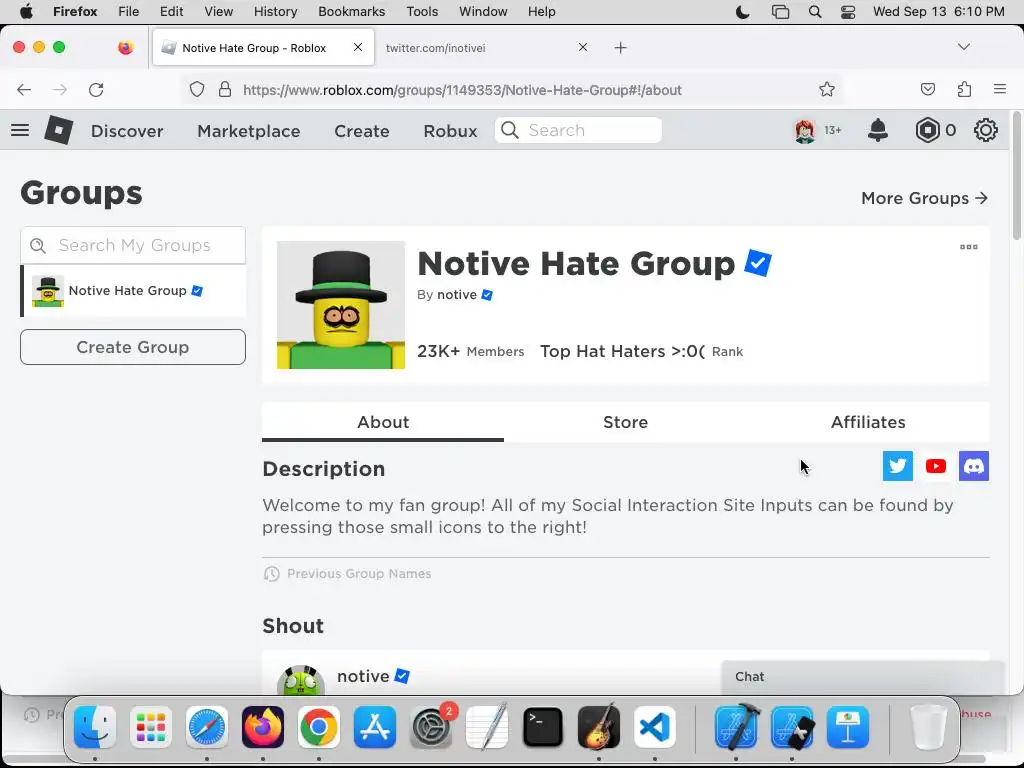Click the Roblox logo home icon
This screenshot has width=1024, height=768.
(x=59, y=130)
